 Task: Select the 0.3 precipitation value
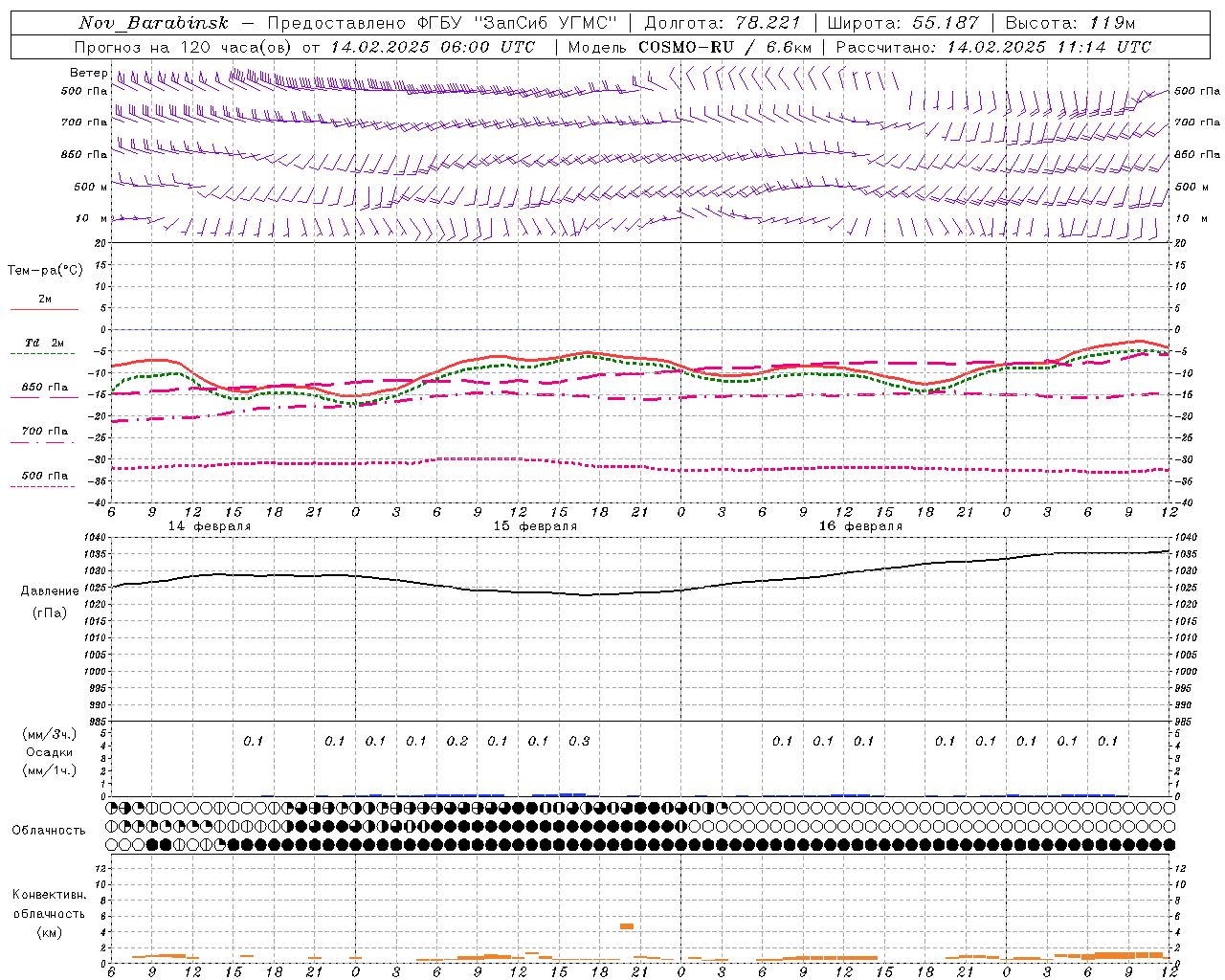579,741
